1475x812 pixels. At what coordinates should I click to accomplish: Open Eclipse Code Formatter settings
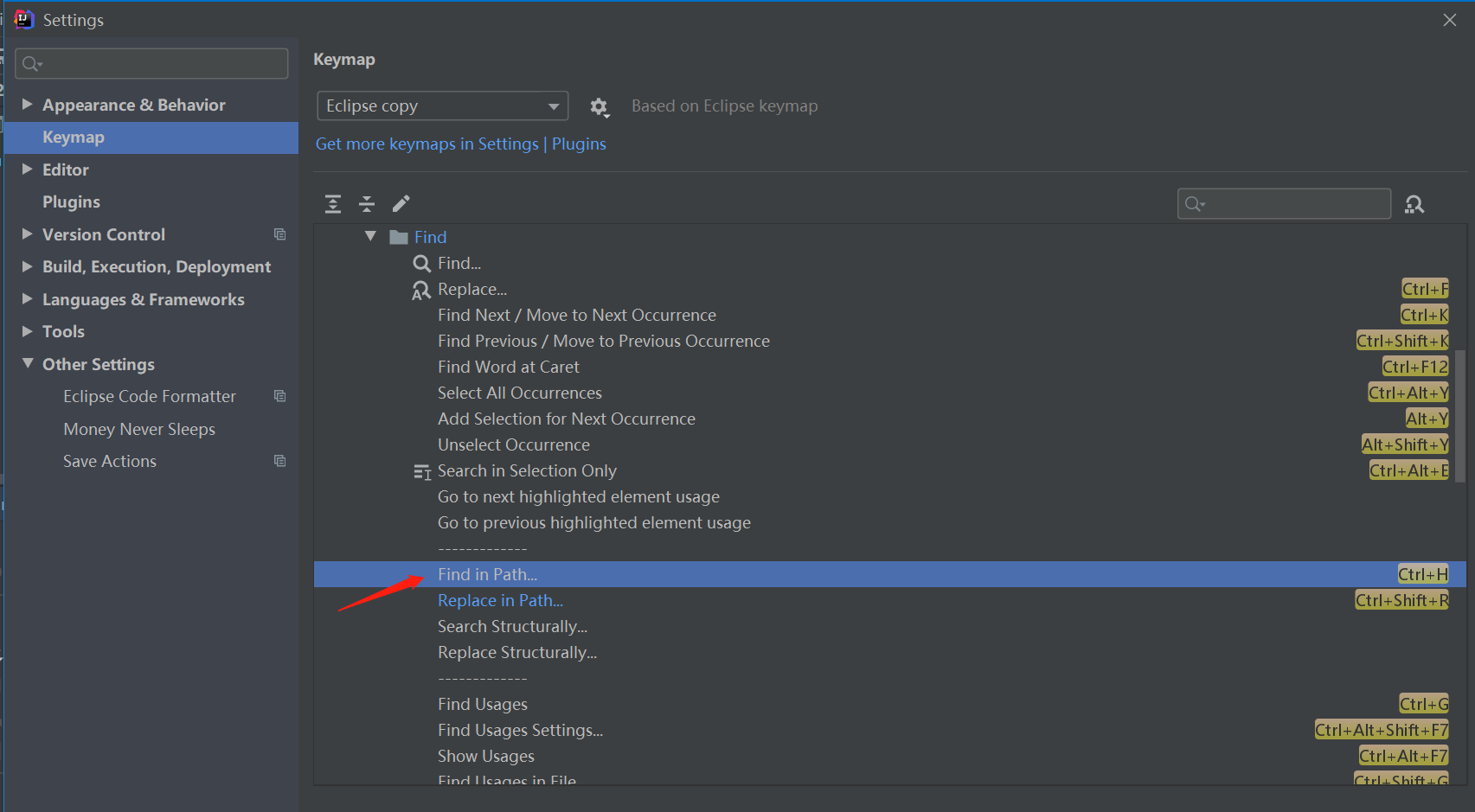click(x=150, y=396)
